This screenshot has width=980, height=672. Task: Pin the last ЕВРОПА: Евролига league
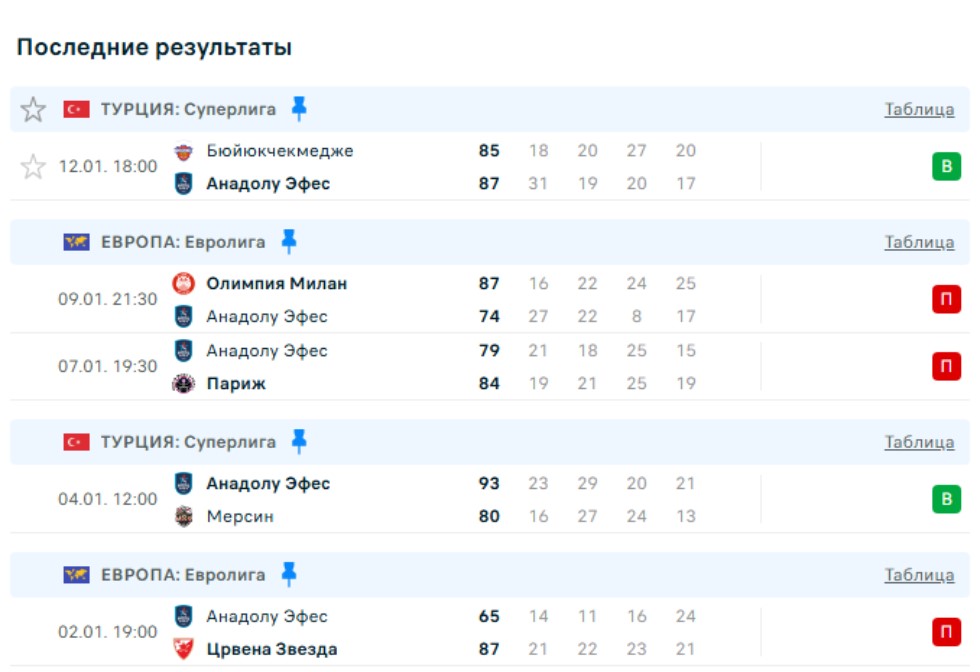tap(289, 574)
